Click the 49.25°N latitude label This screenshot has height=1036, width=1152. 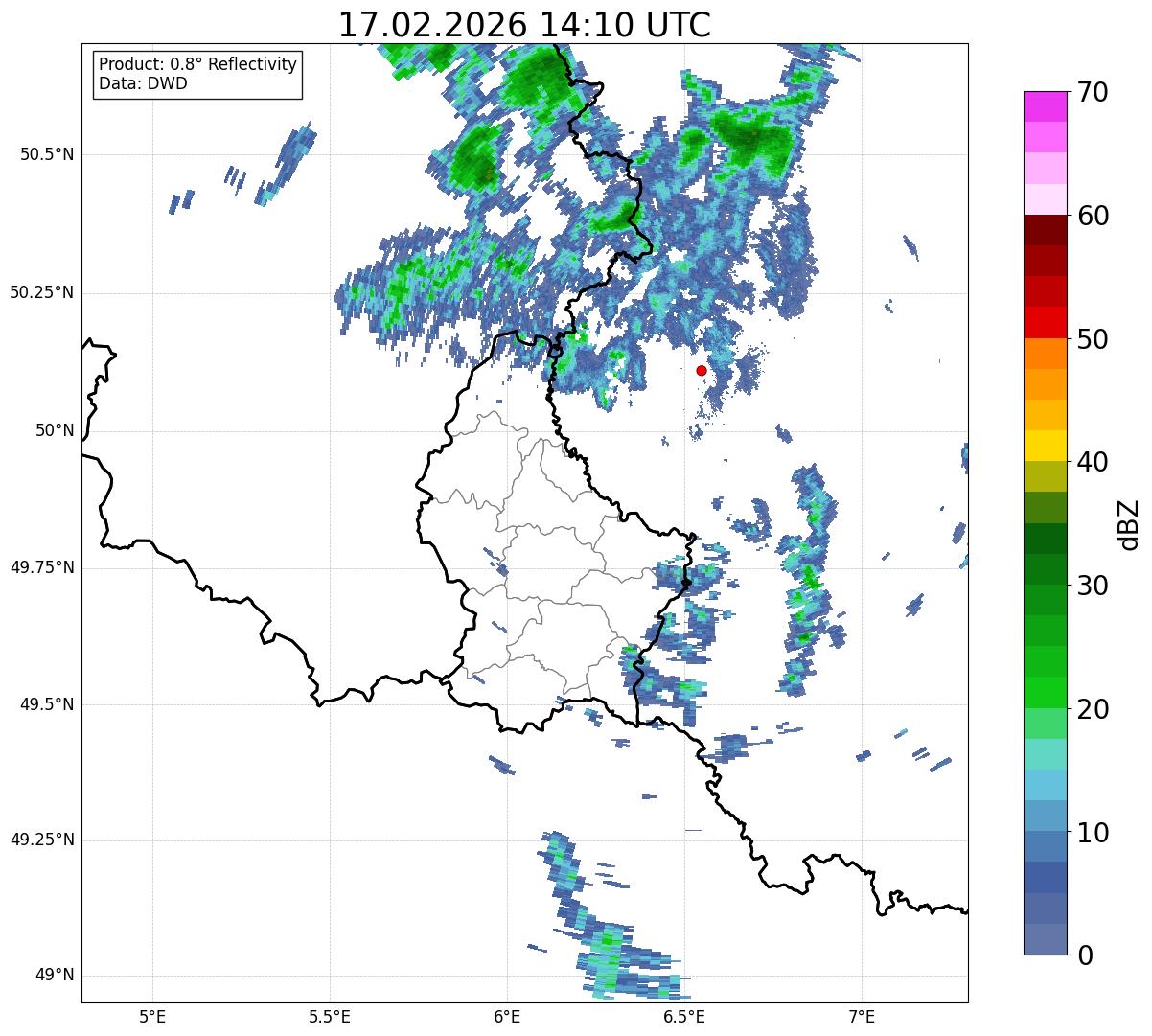pos(42,840)
